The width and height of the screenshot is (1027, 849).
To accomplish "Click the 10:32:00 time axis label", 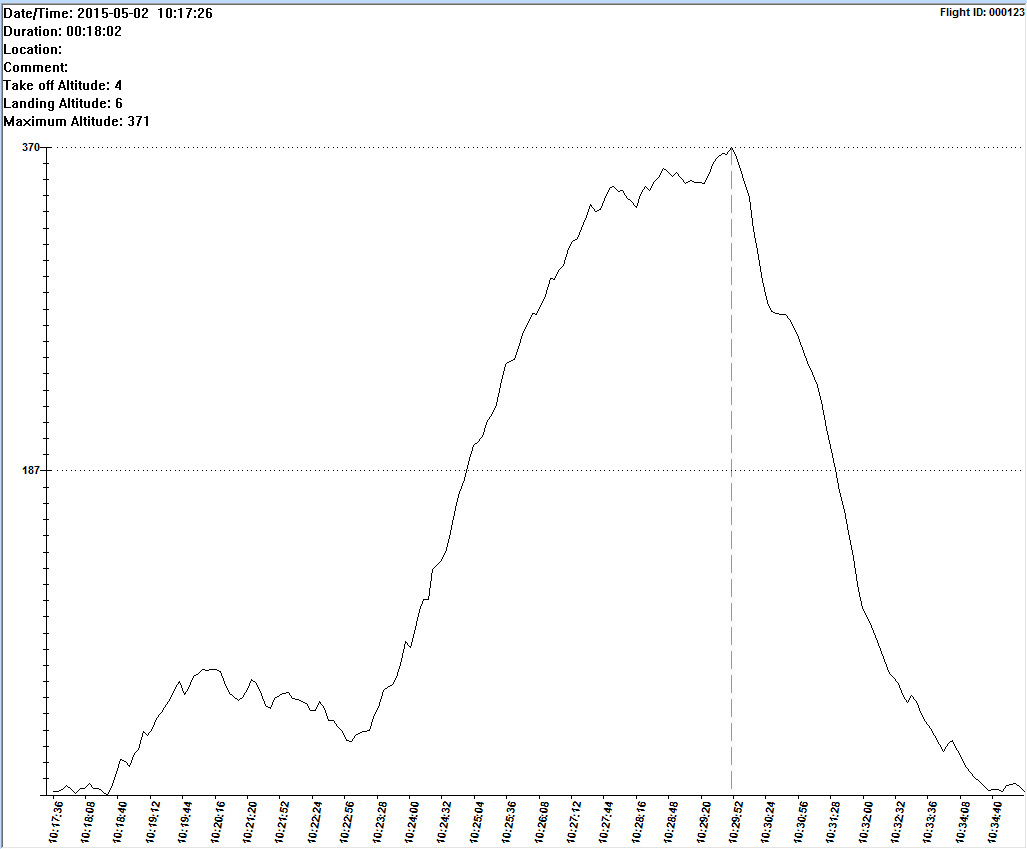I will pyautogui.click(x=867, y=822).
